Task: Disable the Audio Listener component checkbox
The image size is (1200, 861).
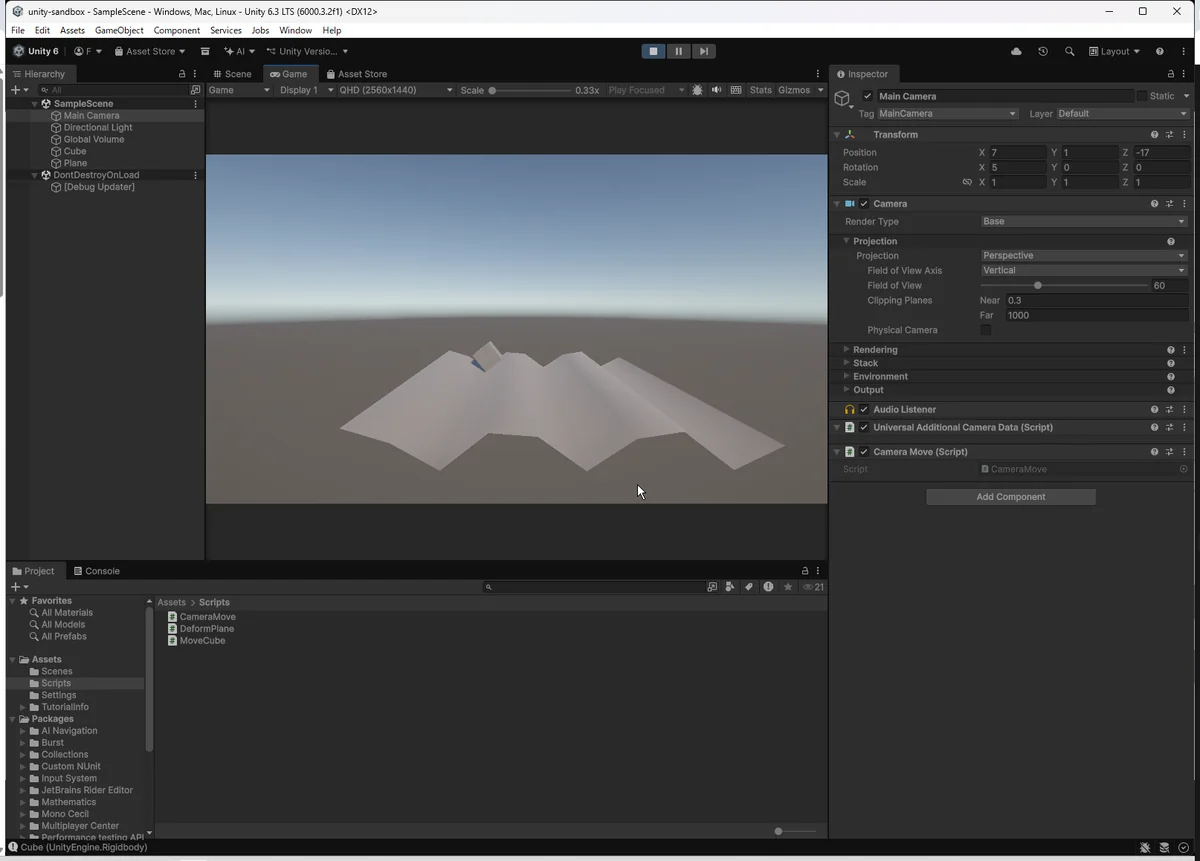Action: point(864,410)
